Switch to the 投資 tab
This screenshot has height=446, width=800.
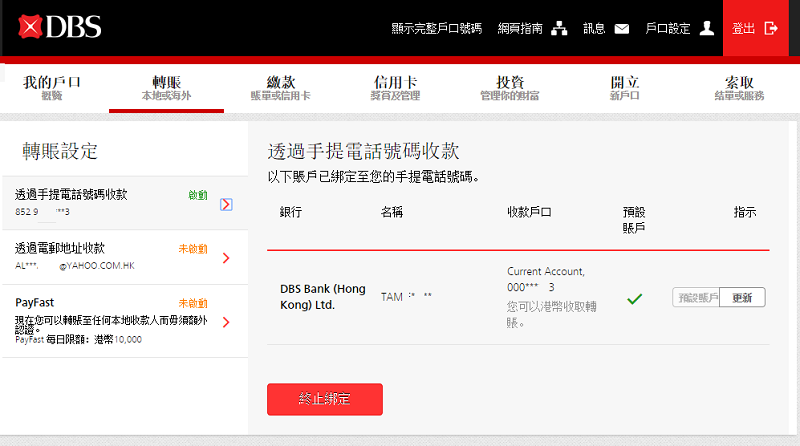[510, 88]
